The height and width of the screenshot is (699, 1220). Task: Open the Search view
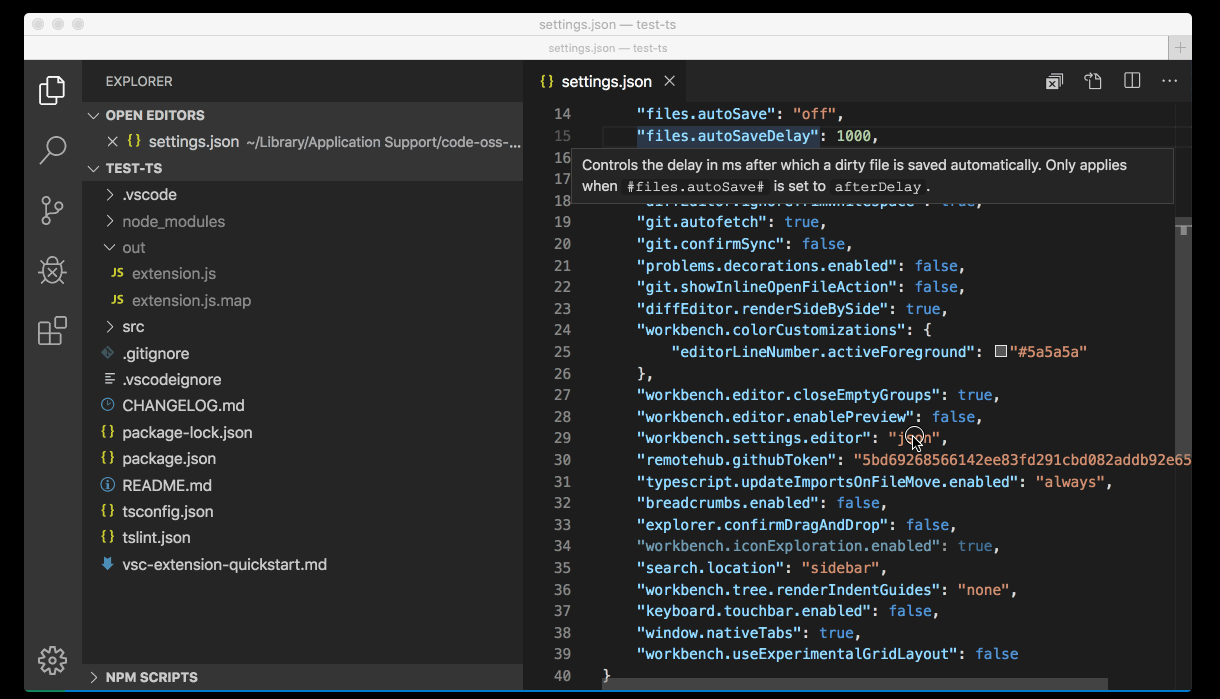click(x=52, y=150)
